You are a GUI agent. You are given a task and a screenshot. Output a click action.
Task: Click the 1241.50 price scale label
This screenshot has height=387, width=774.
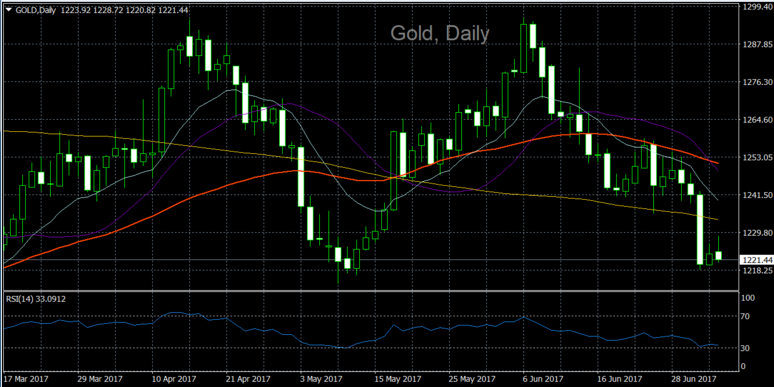[757, 195]
